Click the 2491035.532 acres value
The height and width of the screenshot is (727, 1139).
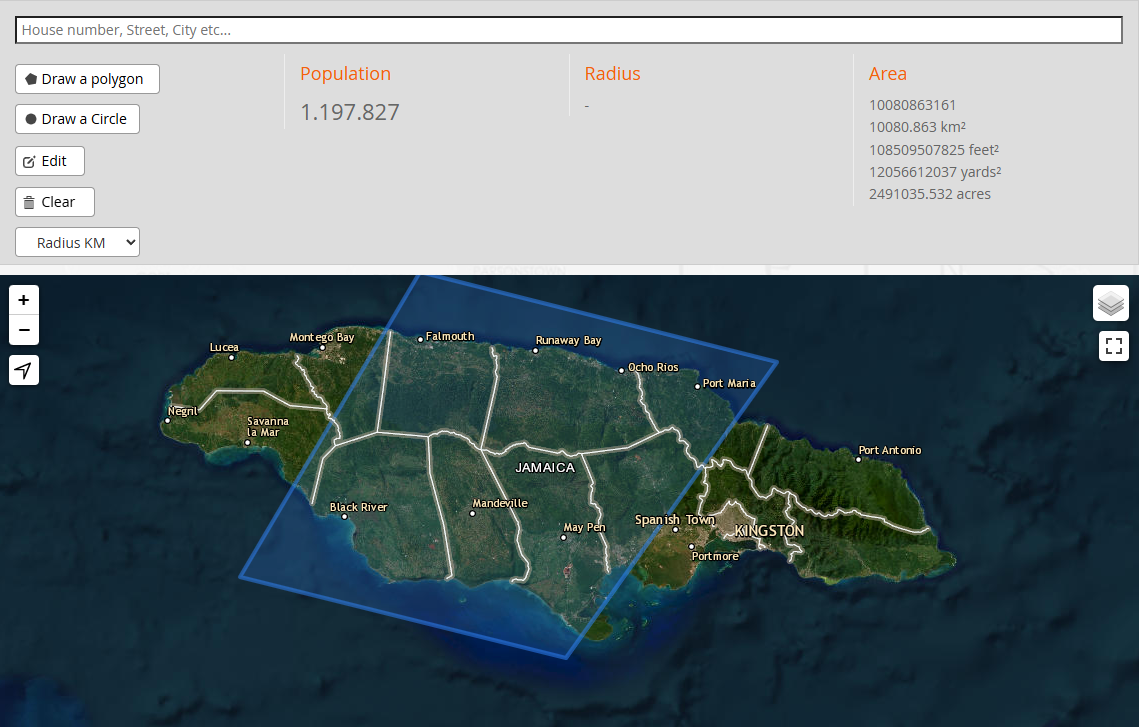[929, 194]
